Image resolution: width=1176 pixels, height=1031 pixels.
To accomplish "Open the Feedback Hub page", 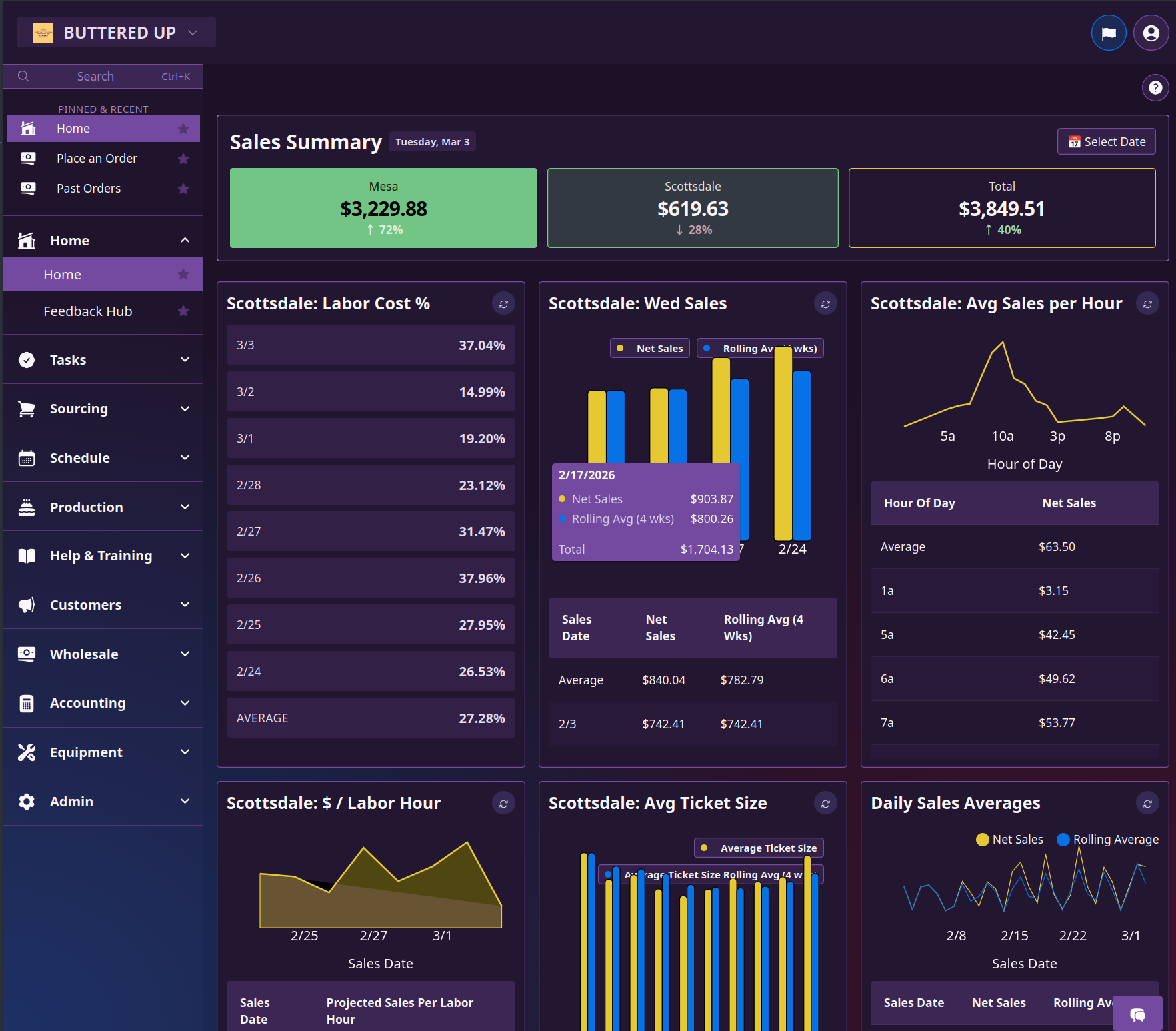I will (87, 311).
